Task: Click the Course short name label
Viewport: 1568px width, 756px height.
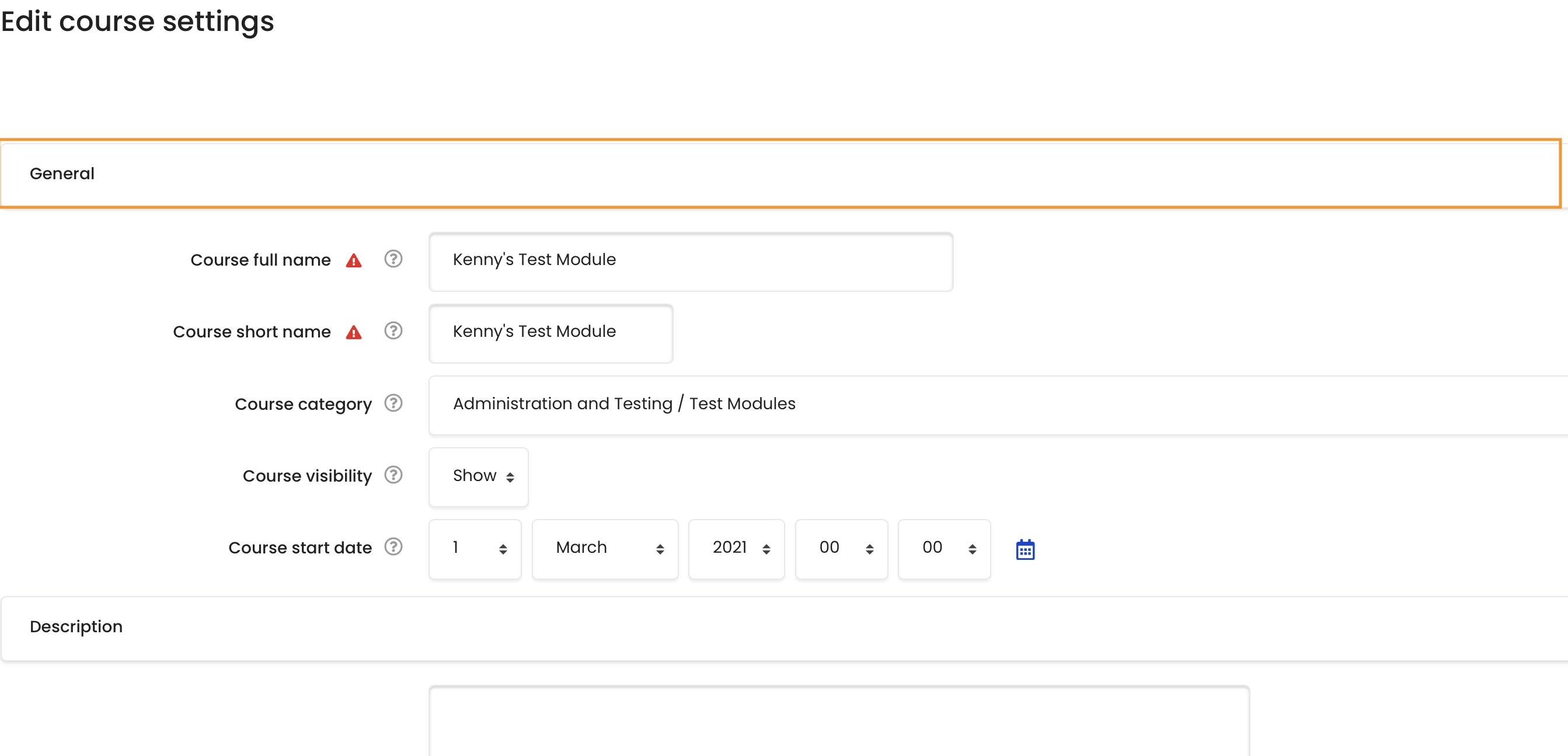Action: (252, 332)
